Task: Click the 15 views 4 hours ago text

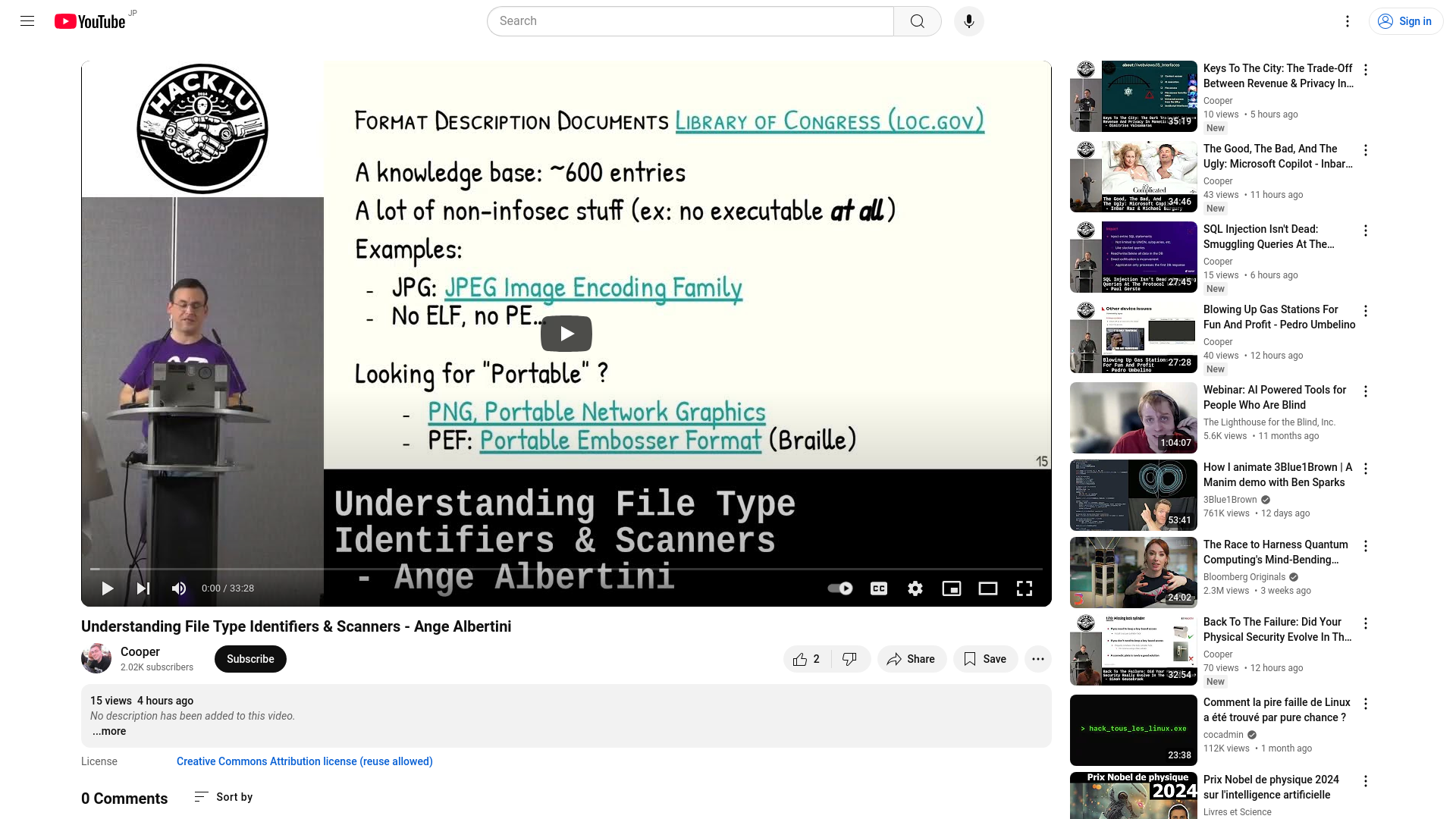Action: click(x=142, y=701)
